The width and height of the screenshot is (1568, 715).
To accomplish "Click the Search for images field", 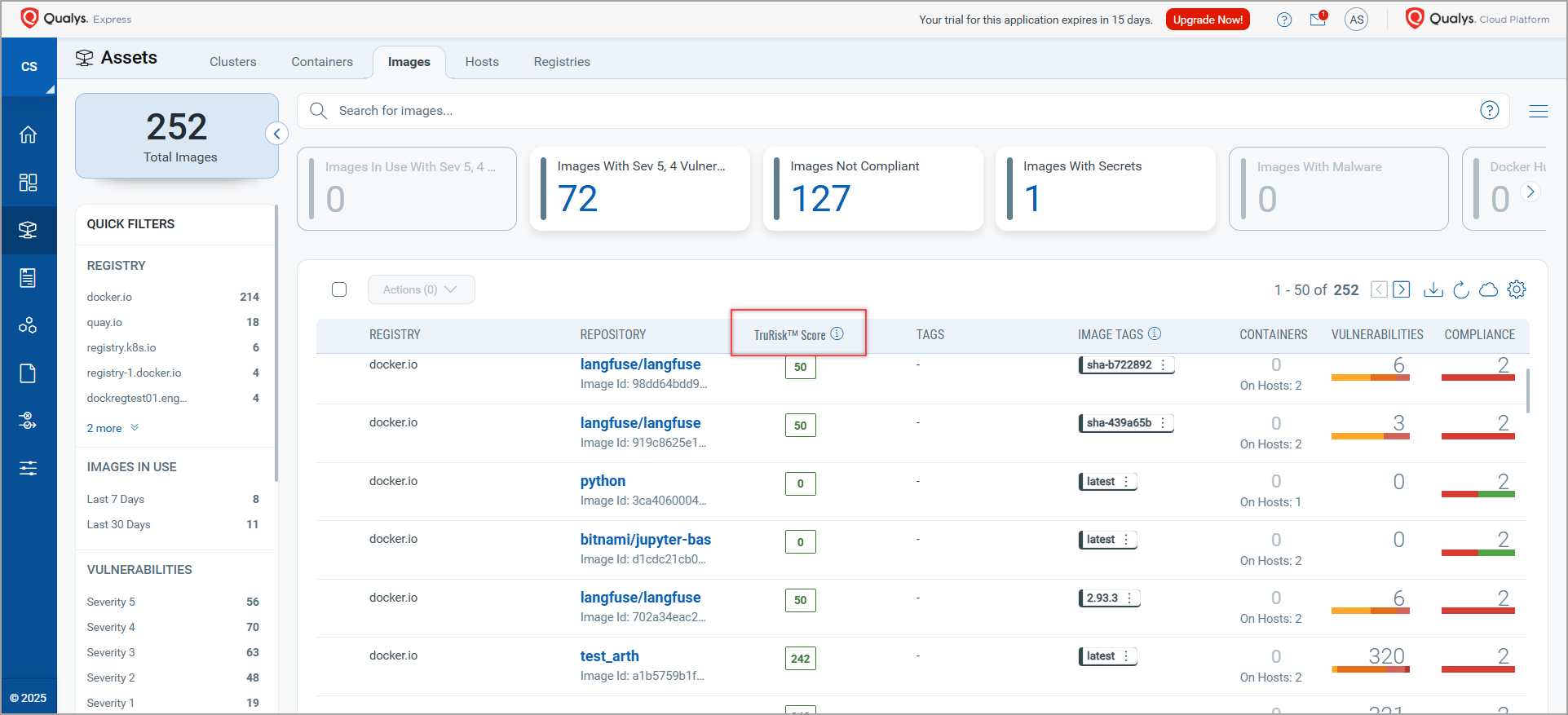I will (897, 111).
